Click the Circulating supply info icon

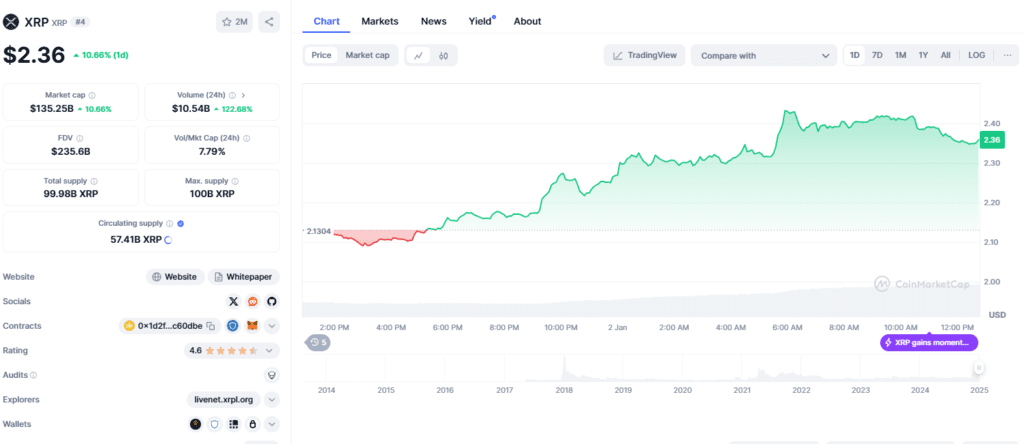[x=170, y=223]
